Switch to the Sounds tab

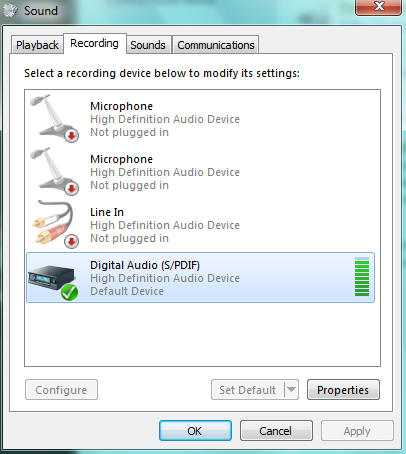[148, 45]
